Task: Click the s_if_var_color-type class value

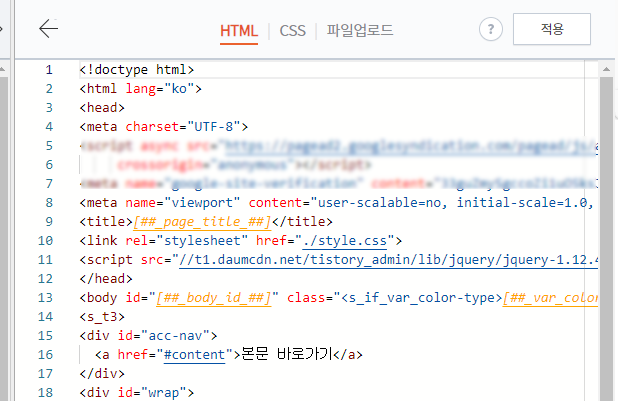Action: [421, 298]
